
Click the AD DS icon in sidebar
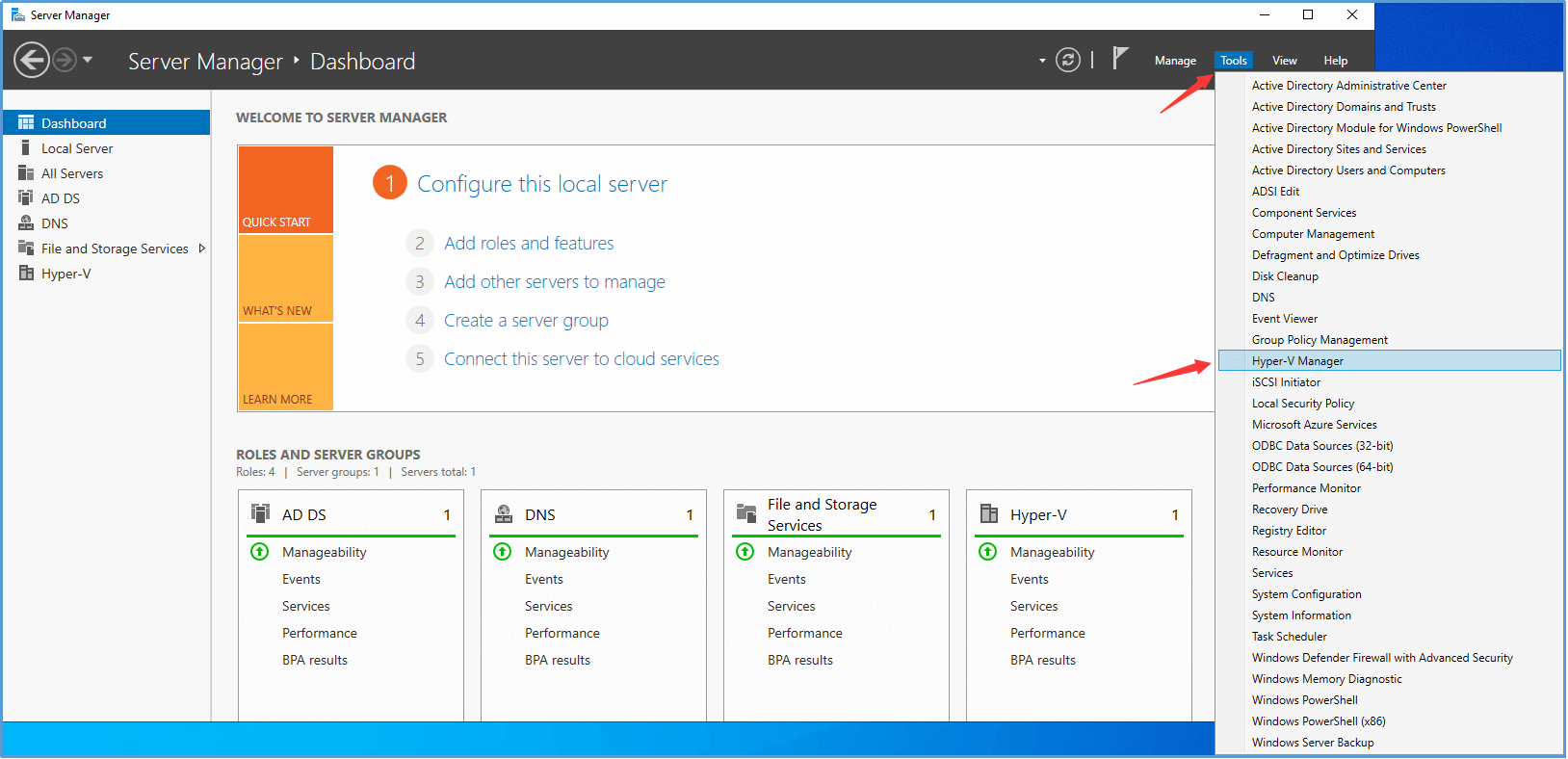pyautogui.click(x=26, y=197)
